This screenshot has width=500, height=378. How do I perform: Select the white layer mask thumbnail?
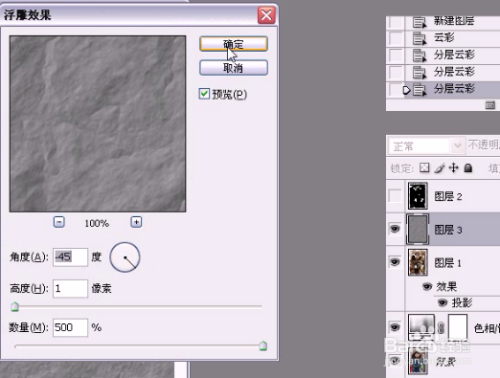tap(458, 328)
